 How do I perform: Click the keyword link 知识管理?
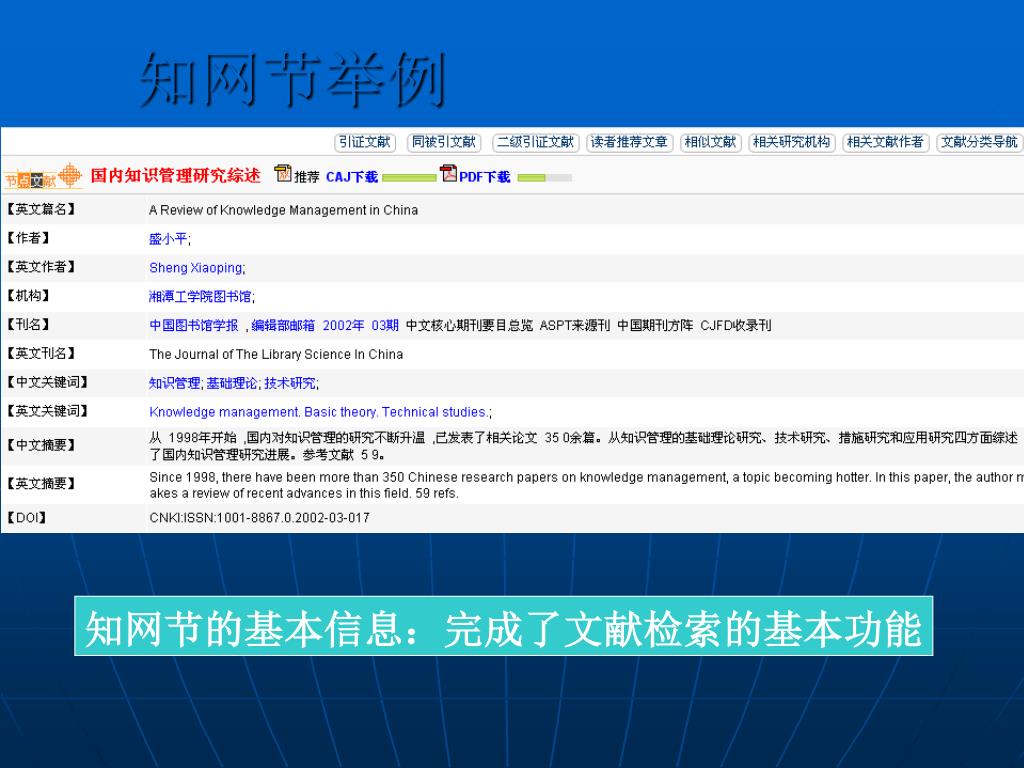[174, 383]
